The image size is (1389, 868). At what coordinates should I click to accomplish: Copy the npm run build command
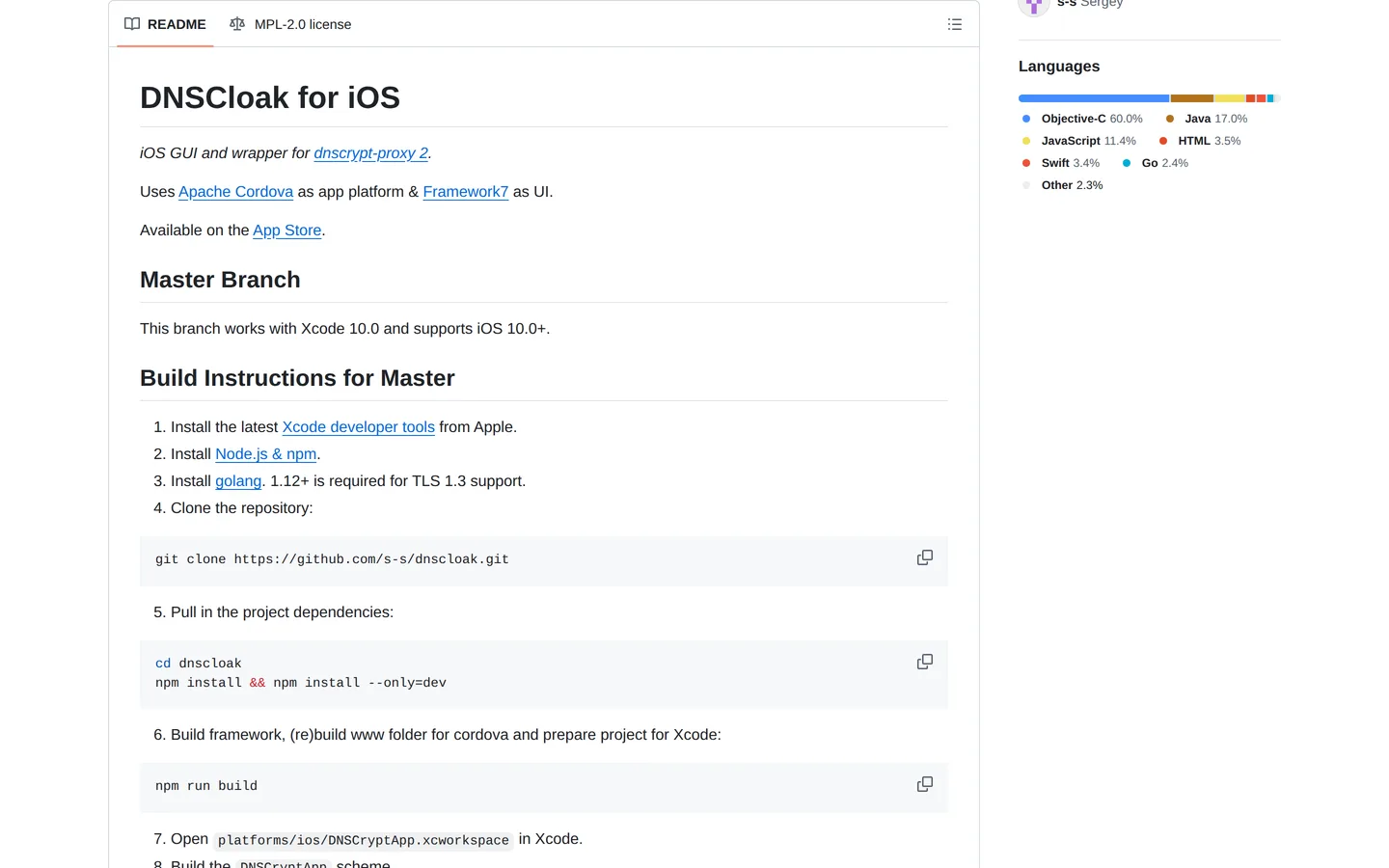tap(925, 784)
